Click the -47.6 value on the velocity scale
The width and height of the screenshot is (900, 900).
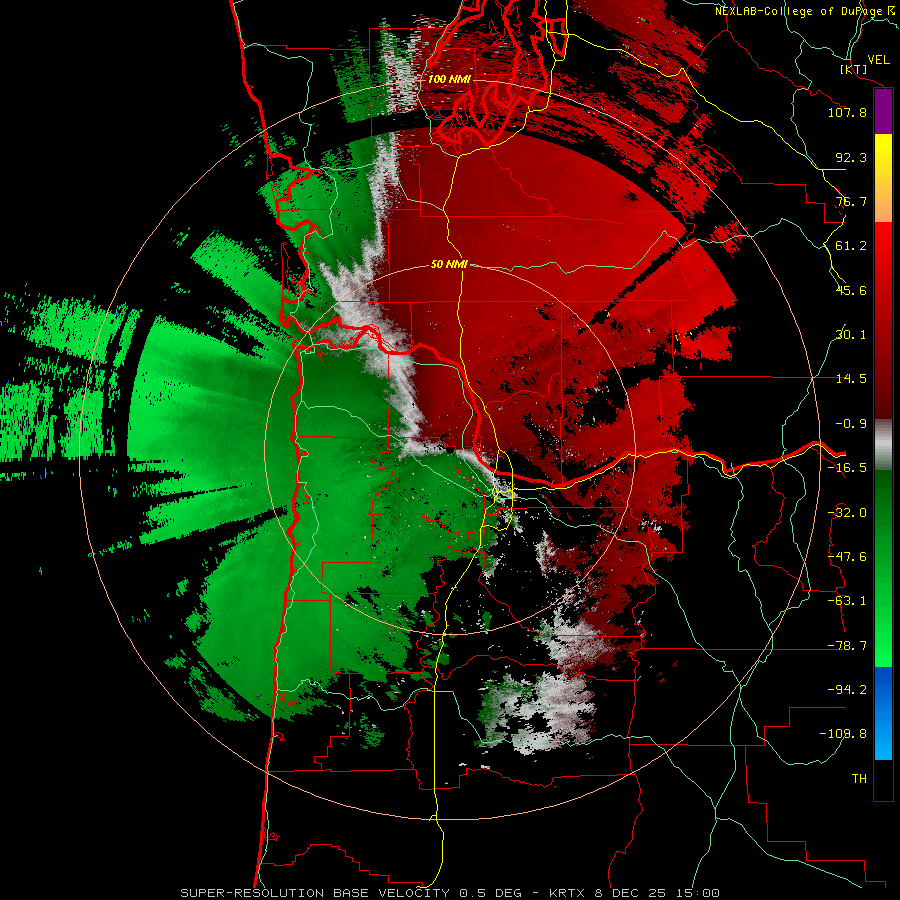(847, 557)
